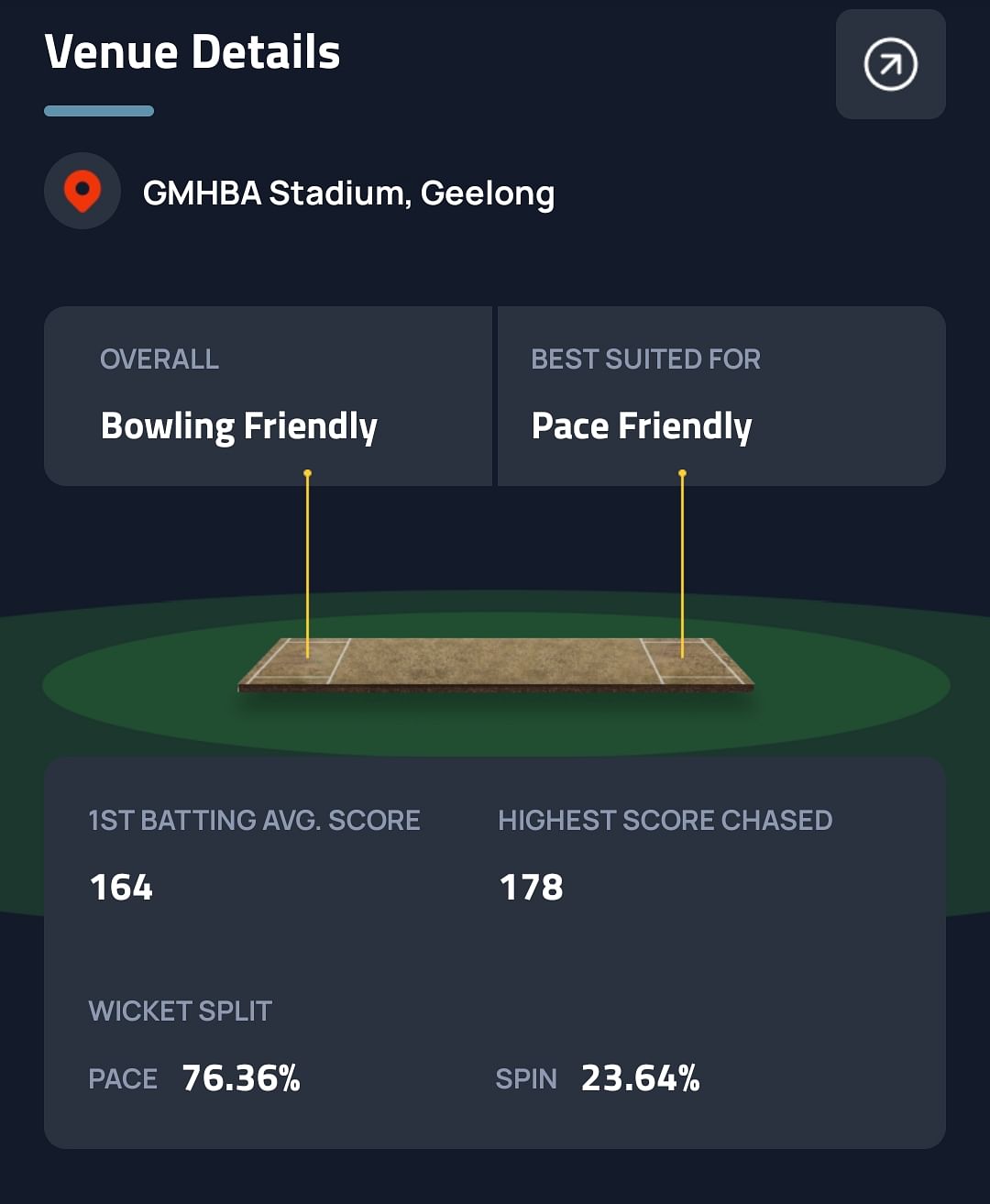The height and width of the screenshot is (1204, 990).
Task: Click the yellow marker line under Pace Friendly
Action: [x=682, y=559]
